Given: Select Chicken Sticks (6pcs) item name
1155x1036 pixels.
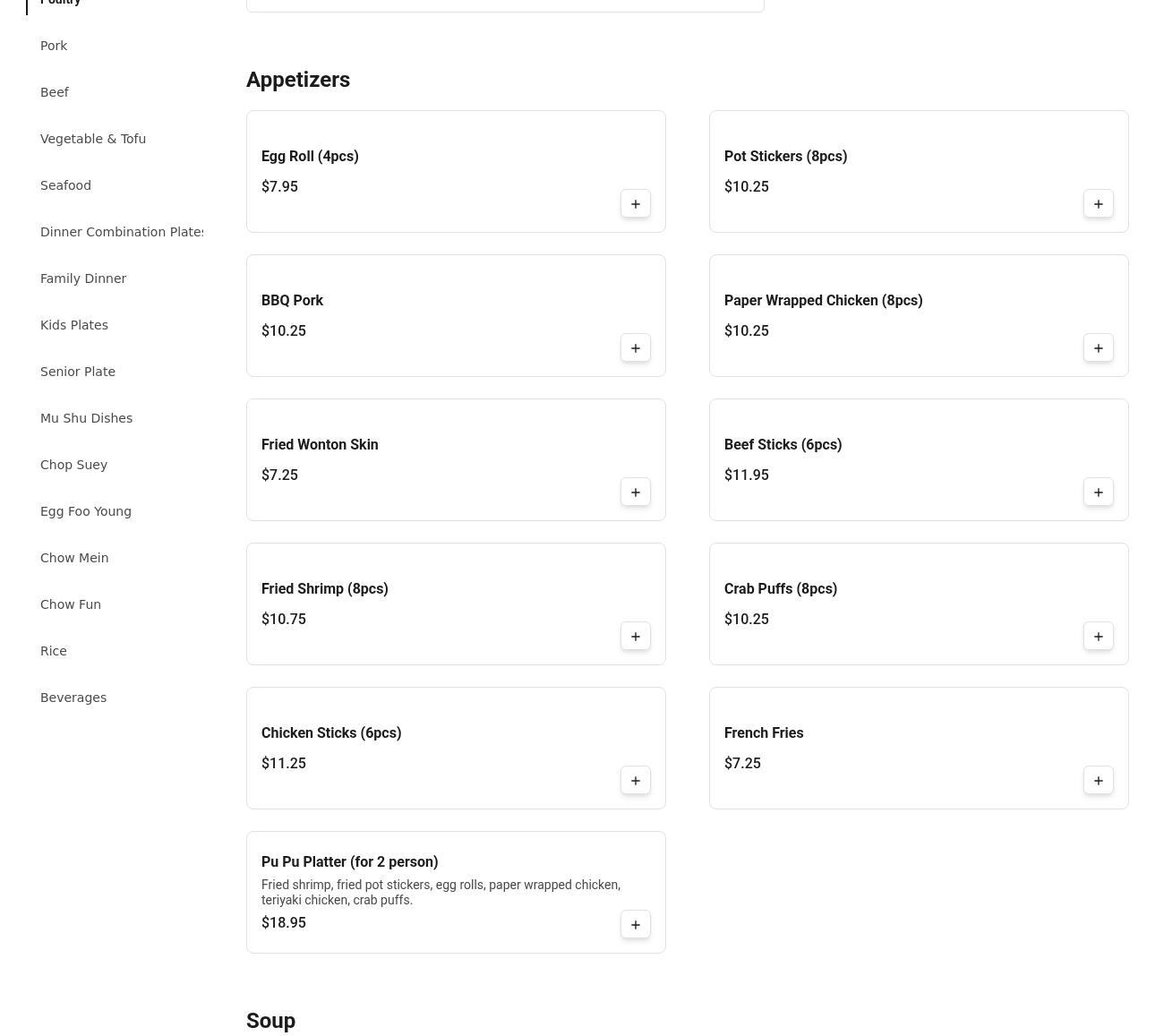Looking at the screenshot, I should pyautogui.click(x=331, y=732).
